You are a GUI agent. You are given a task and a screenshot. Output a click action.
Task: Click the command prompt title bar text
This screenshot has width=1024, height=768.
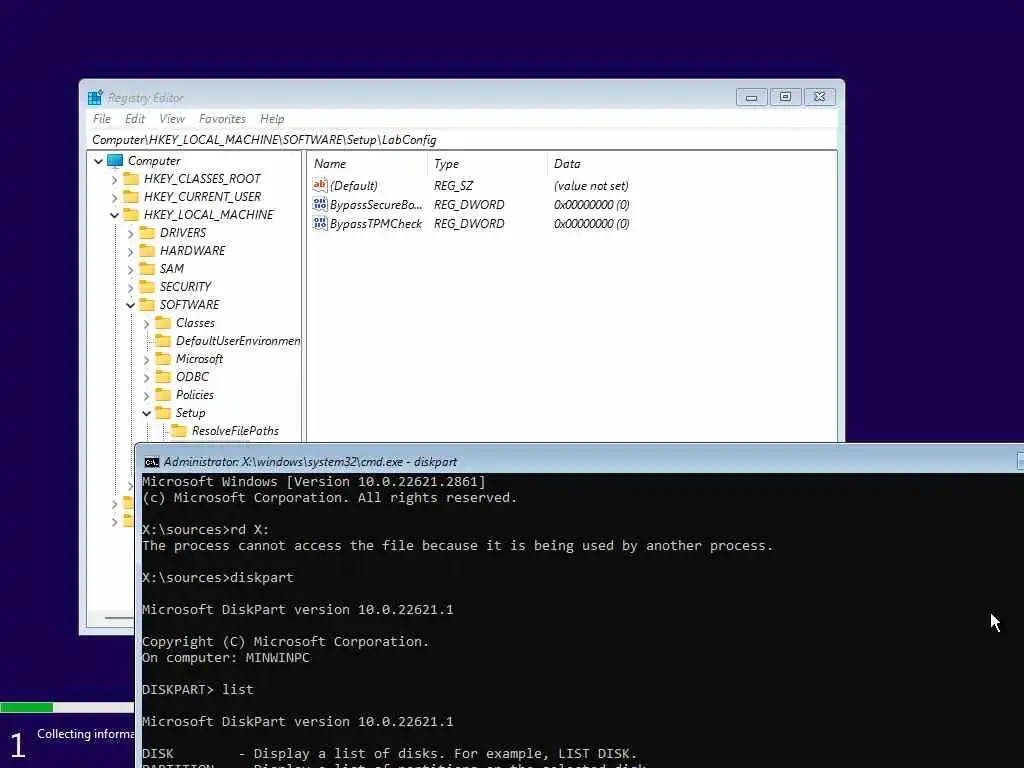(x=310, y=462)
